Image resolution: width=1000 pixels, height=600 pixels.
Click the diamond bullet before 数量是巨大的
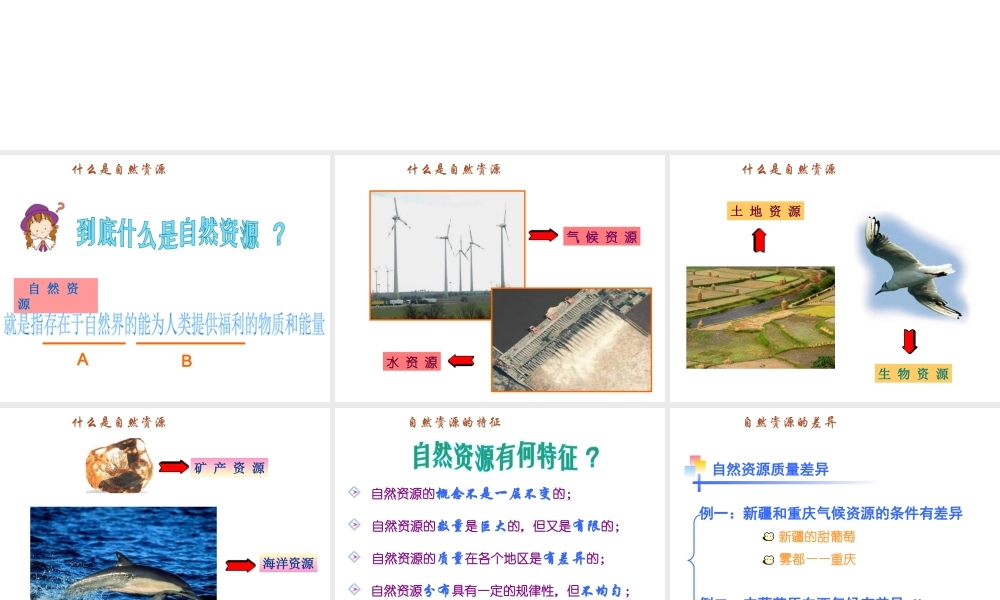pyautogui.click(x=355, y=525)
